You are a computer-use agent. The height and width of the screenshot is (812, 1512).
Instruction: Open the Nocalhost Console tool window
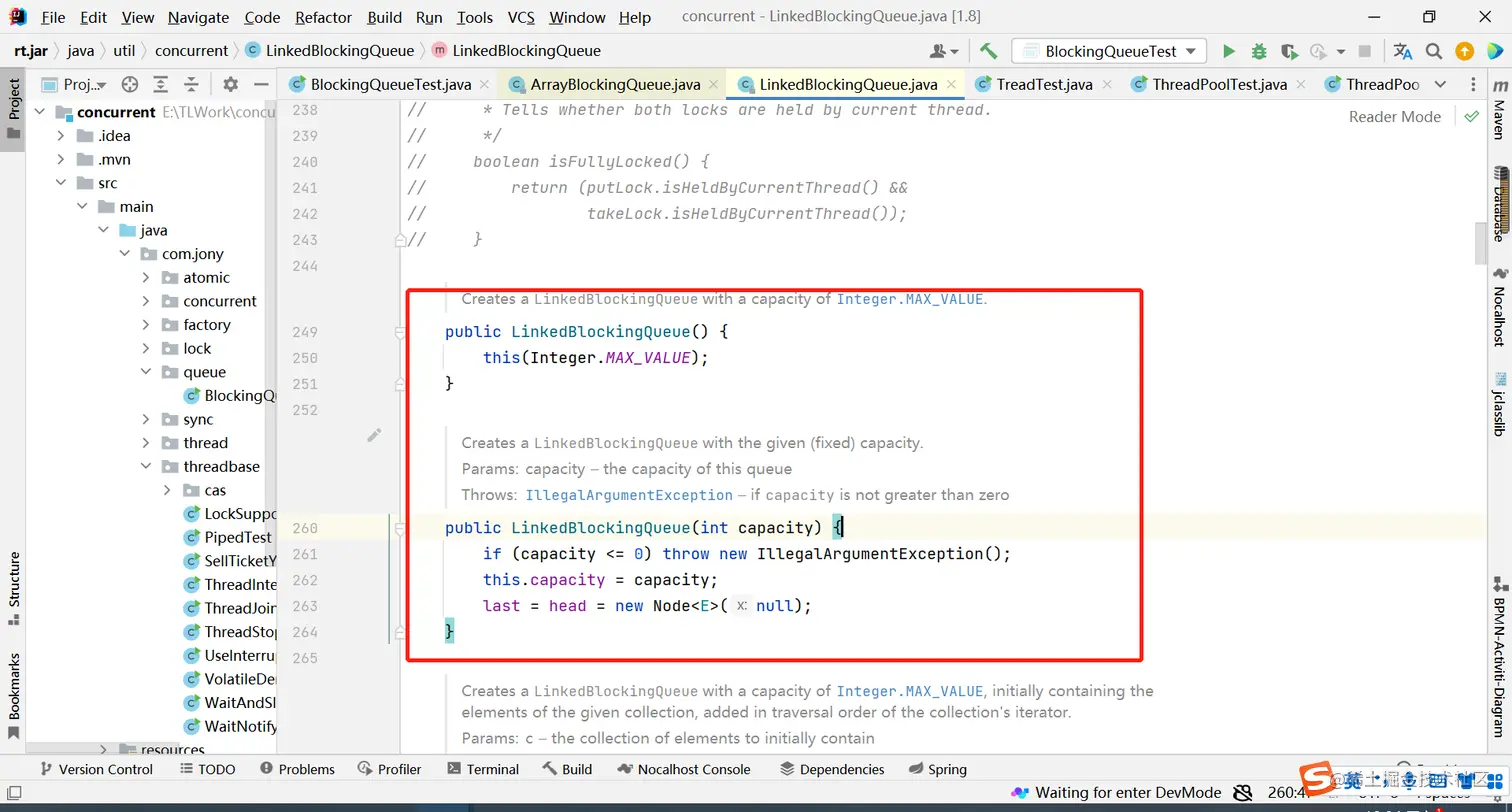coord(684,769)
